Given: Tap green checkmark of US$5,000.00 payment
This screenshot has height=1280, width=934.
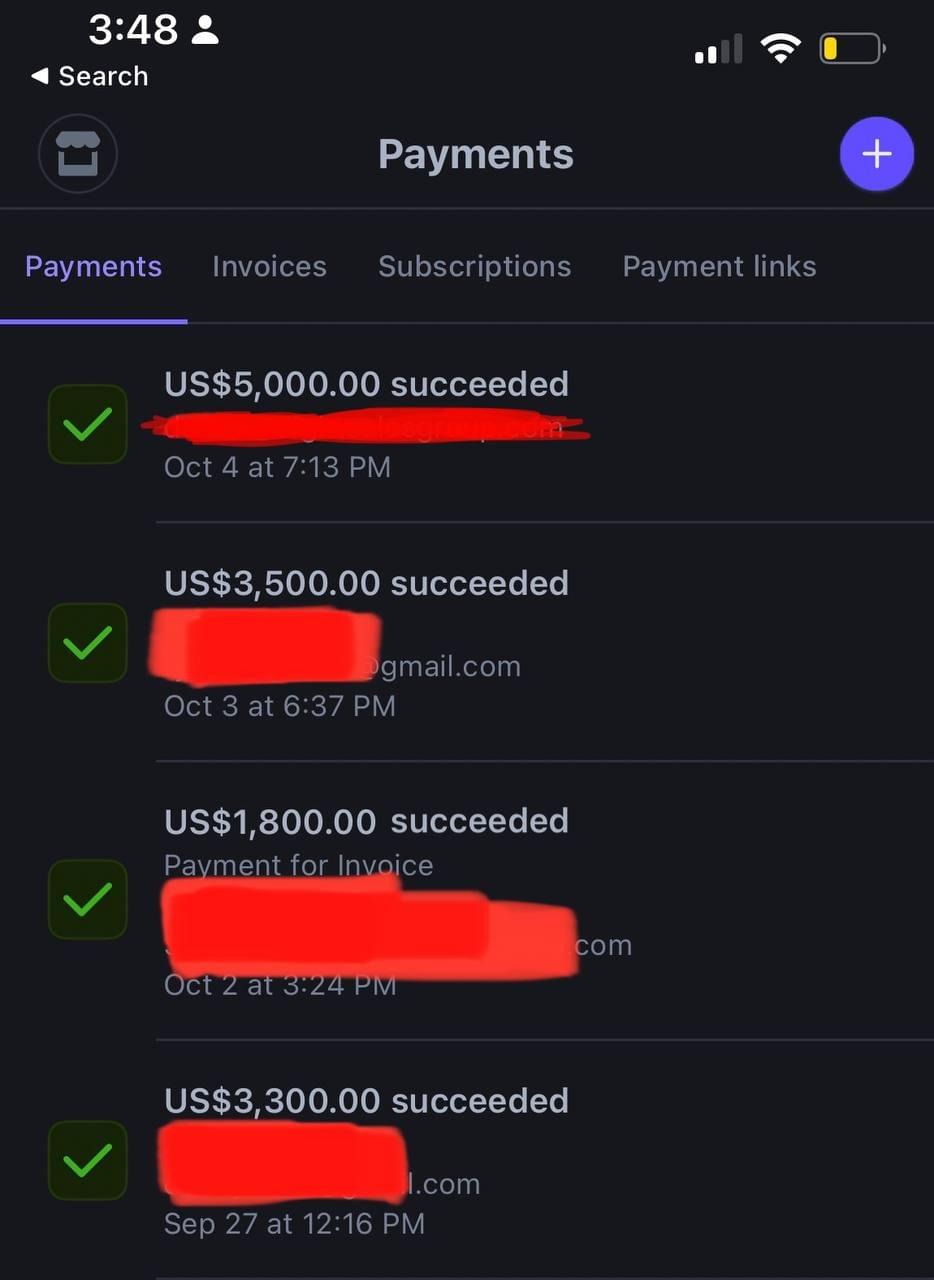Looking at the screenshot, I should 88,424.
